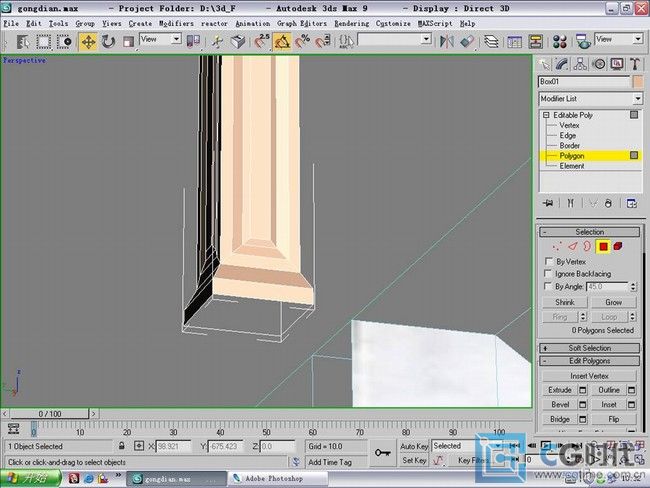Open the Material Editor

[560, 41]
